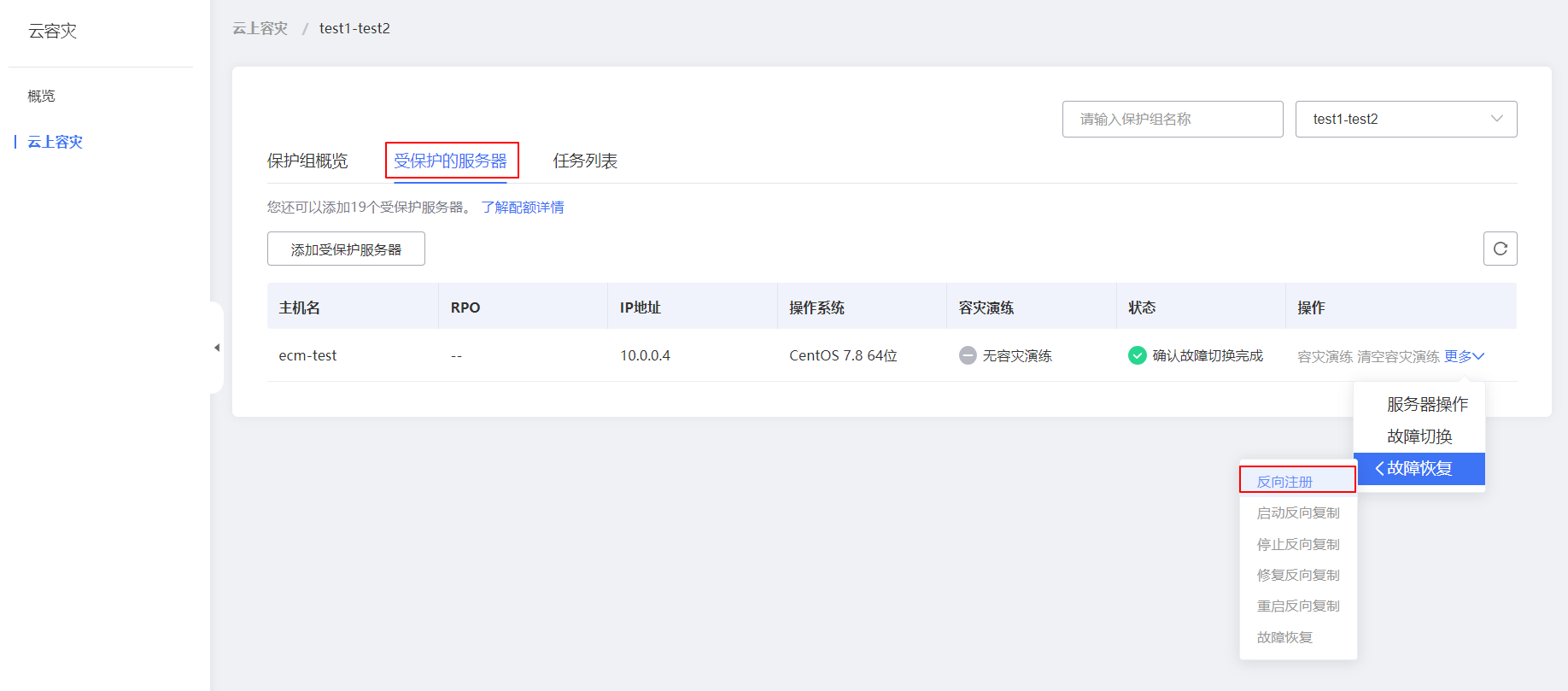Click the refresh icon above the table
Screen dimensions: 1568x691
click(1500, 249)
